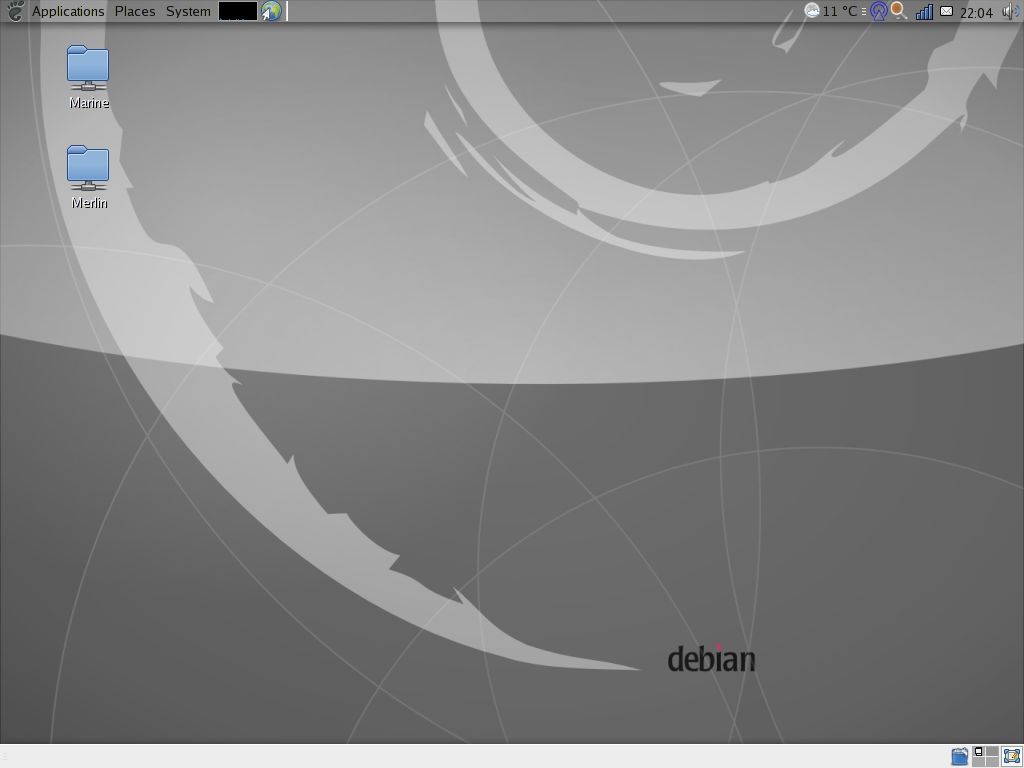Open the Applications menu
The width and height of the screenshot is (1024, 768).
click(68, 11)
